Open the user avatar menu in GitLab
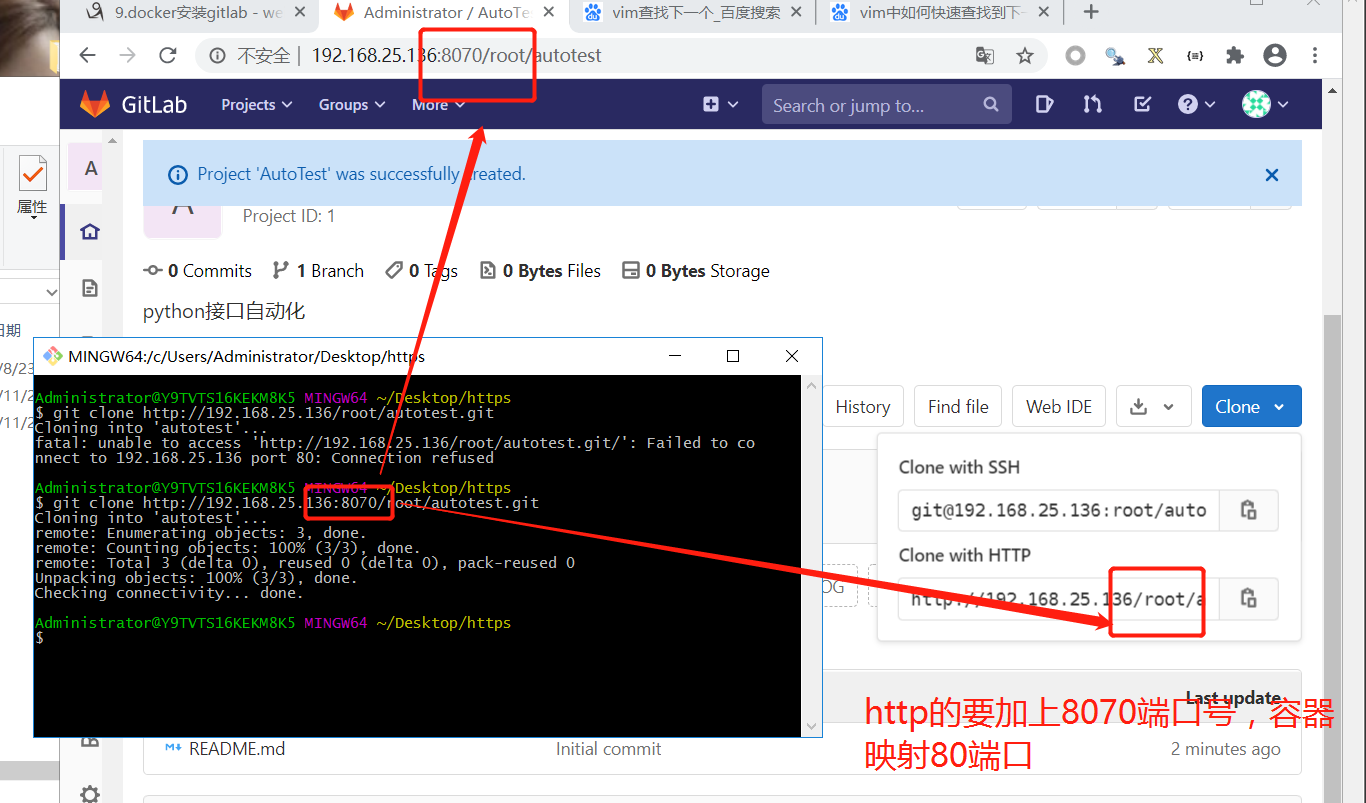This screenshot has height=803, width=1366. coord(1265,104)
